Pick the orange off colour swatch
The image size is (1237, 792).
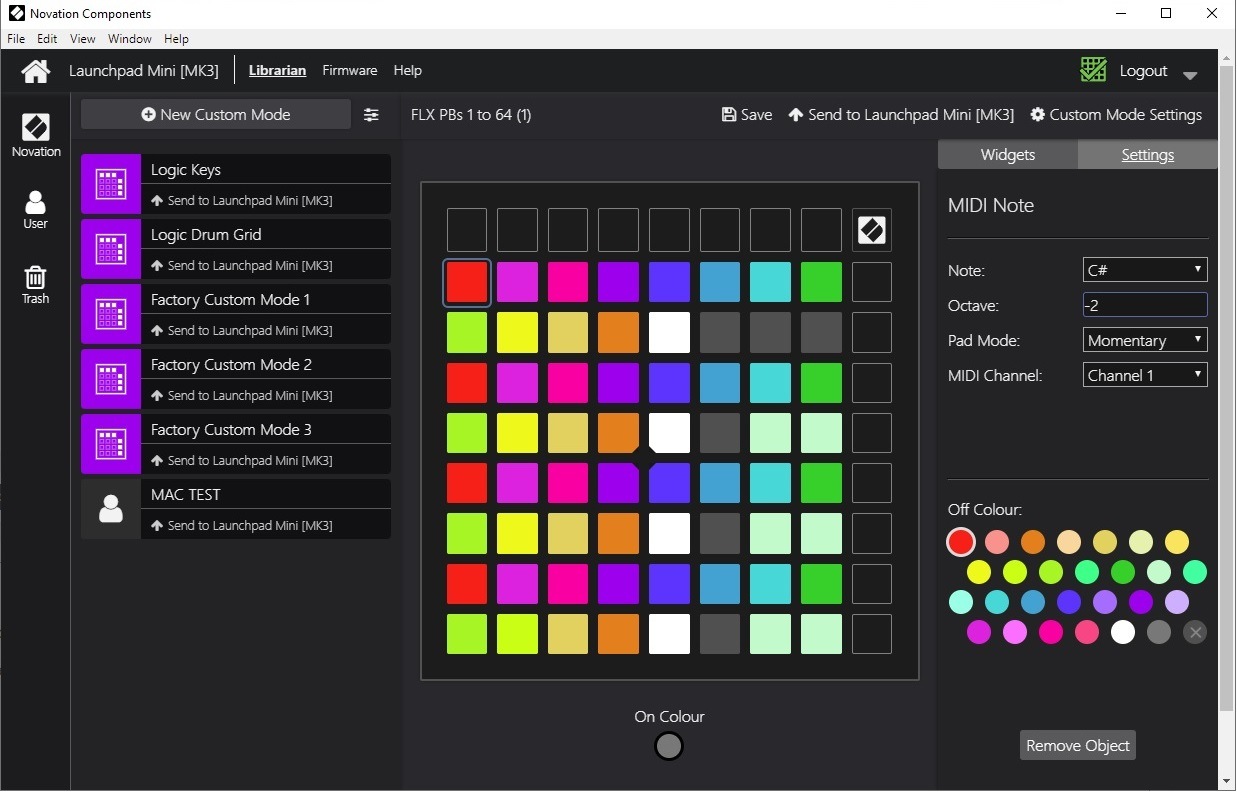(1033, 542)
